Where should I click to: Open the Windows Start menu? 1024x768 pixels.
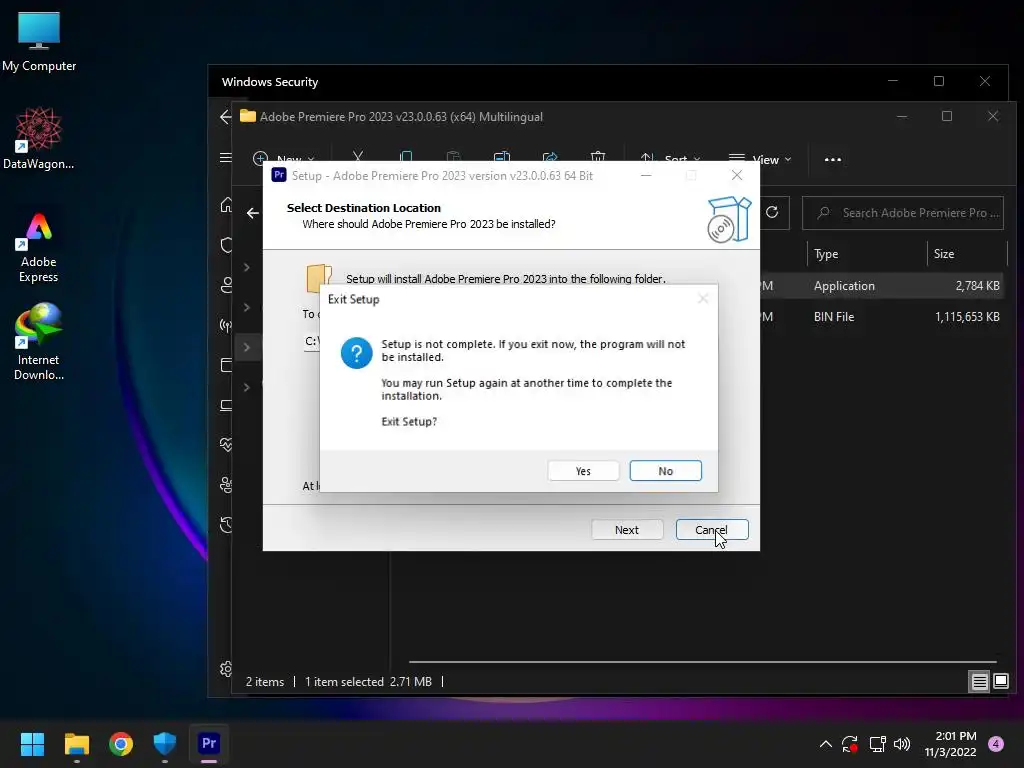click(x=32, y=744)
